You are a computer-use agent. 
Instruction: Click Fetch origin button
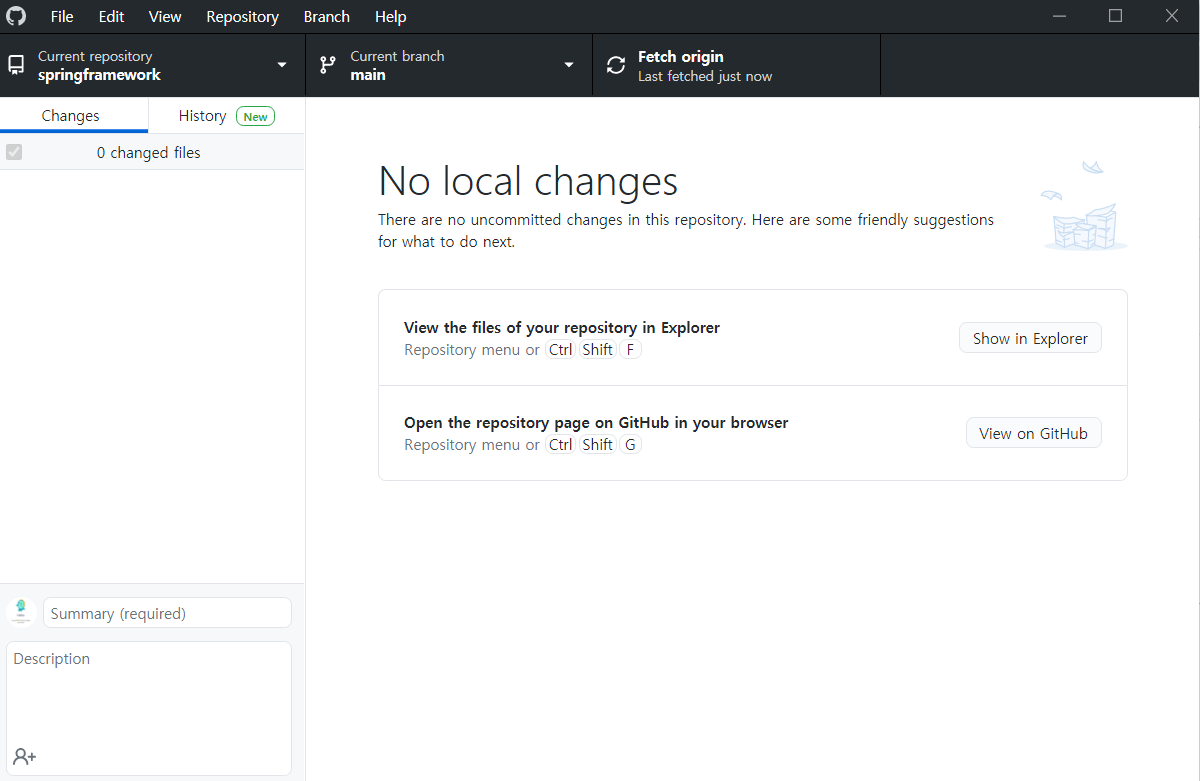click(737, 65)
